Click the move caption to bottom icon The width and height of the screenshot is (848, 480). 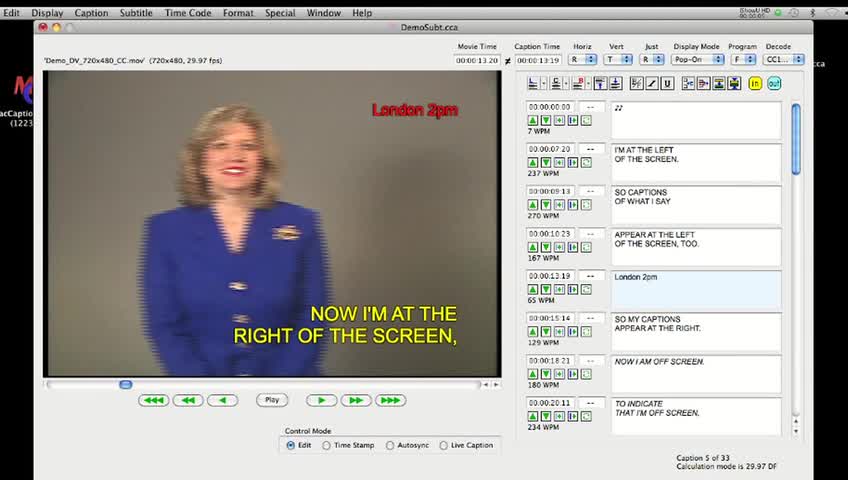pos(615,83)
